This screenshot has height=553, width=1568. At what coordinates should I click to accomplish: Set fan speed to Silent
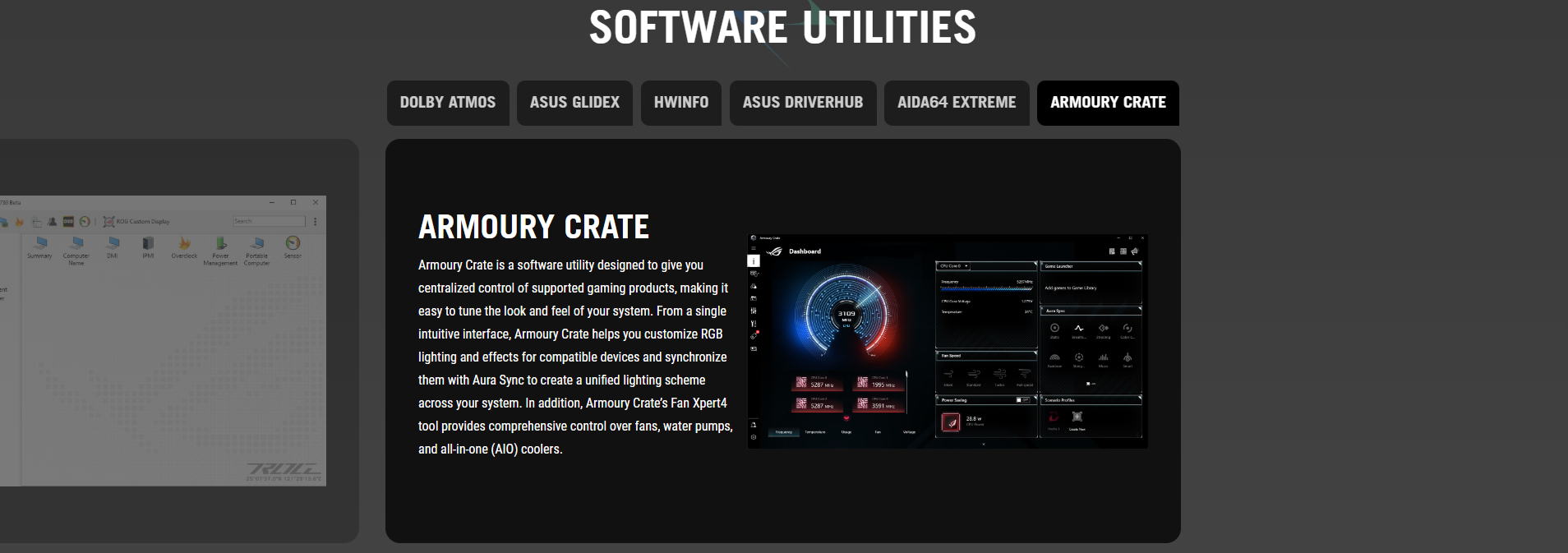[948, 376]
